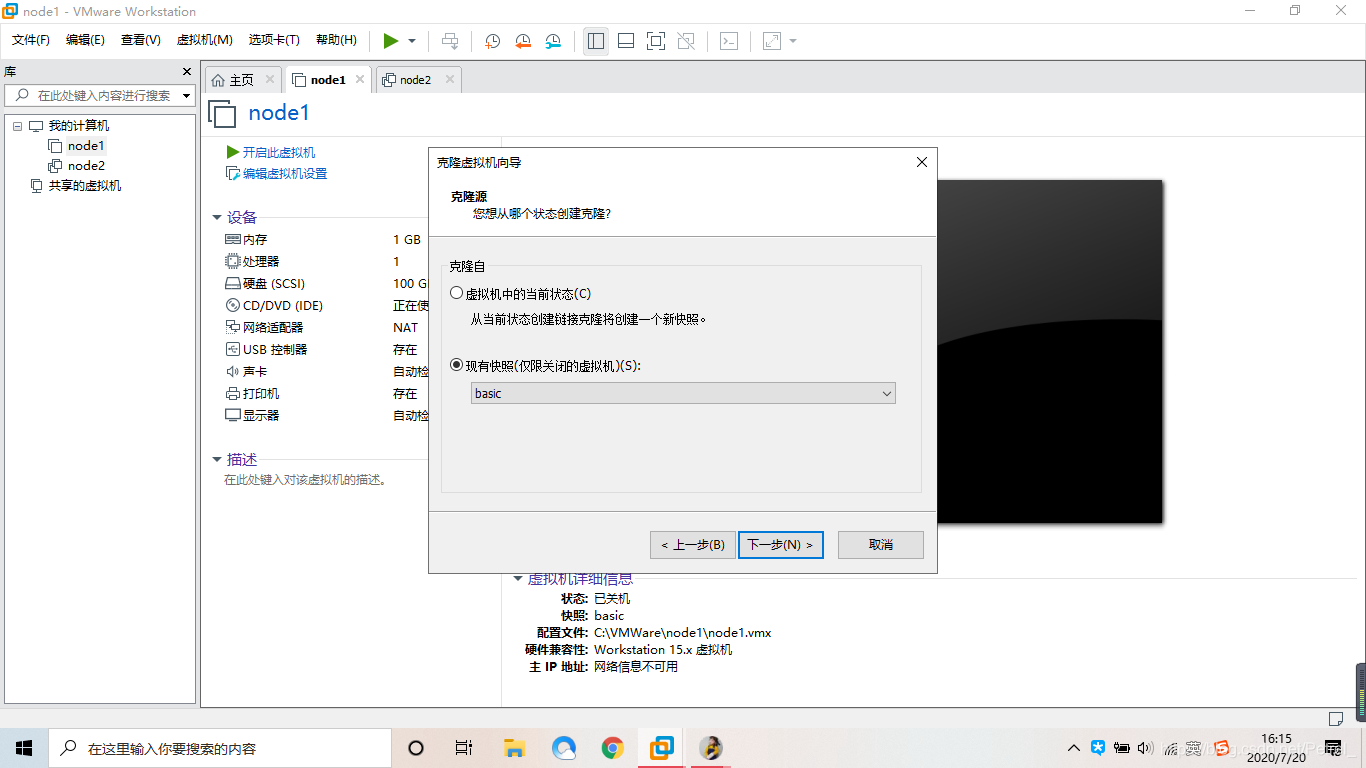The image size is (1366, 768).
Task: Collapse the 设备 section
Action: (216, 218)
